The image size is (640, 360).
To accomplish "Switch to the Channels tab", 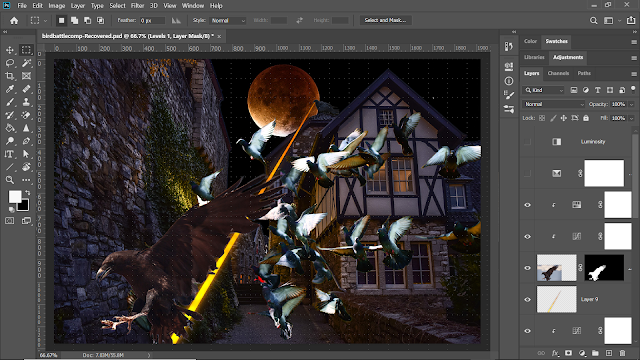I will click(x=558, y=73).
